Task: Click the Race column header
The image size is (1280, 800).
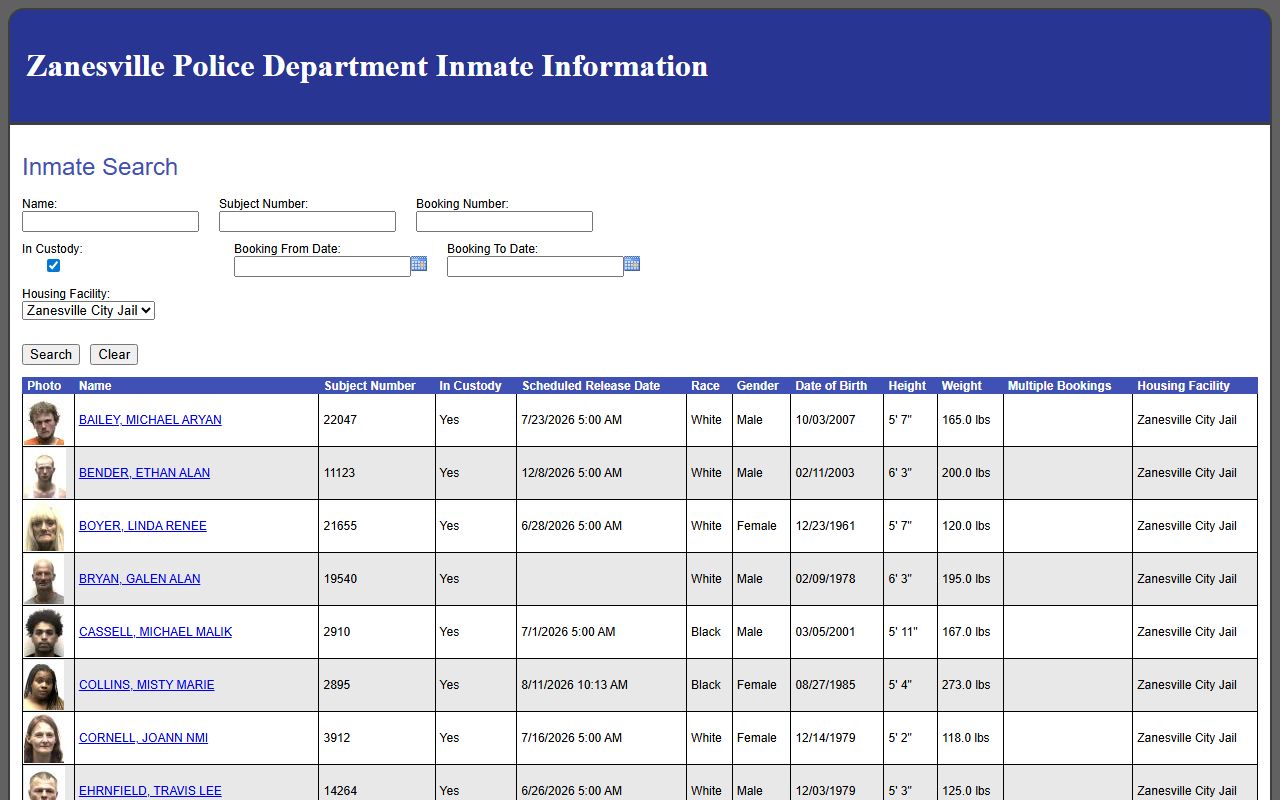Action: click(705, 386)
